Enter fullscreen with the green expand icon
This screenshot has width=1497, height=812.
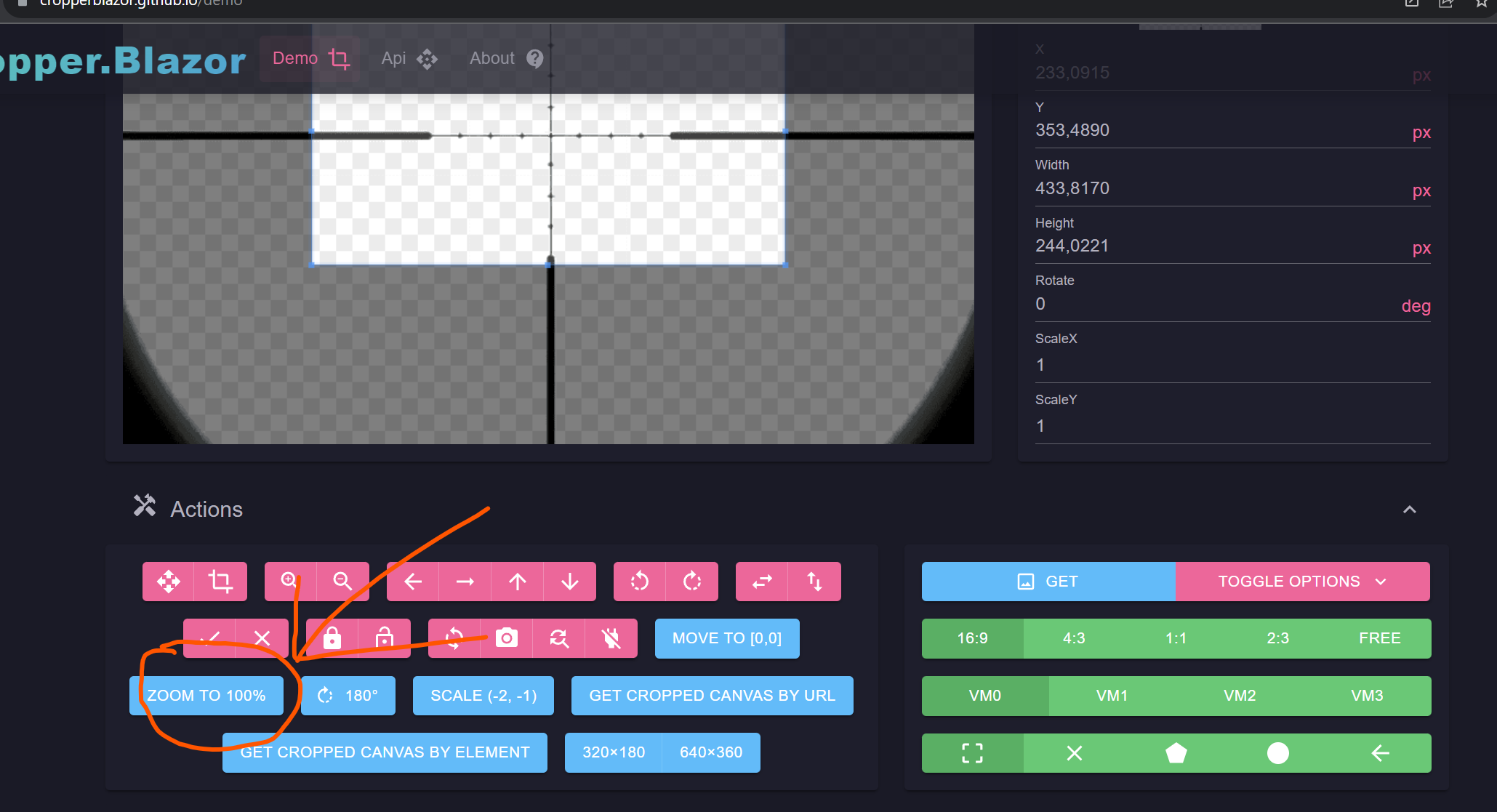pyautogui.click(x=971, y=753)
